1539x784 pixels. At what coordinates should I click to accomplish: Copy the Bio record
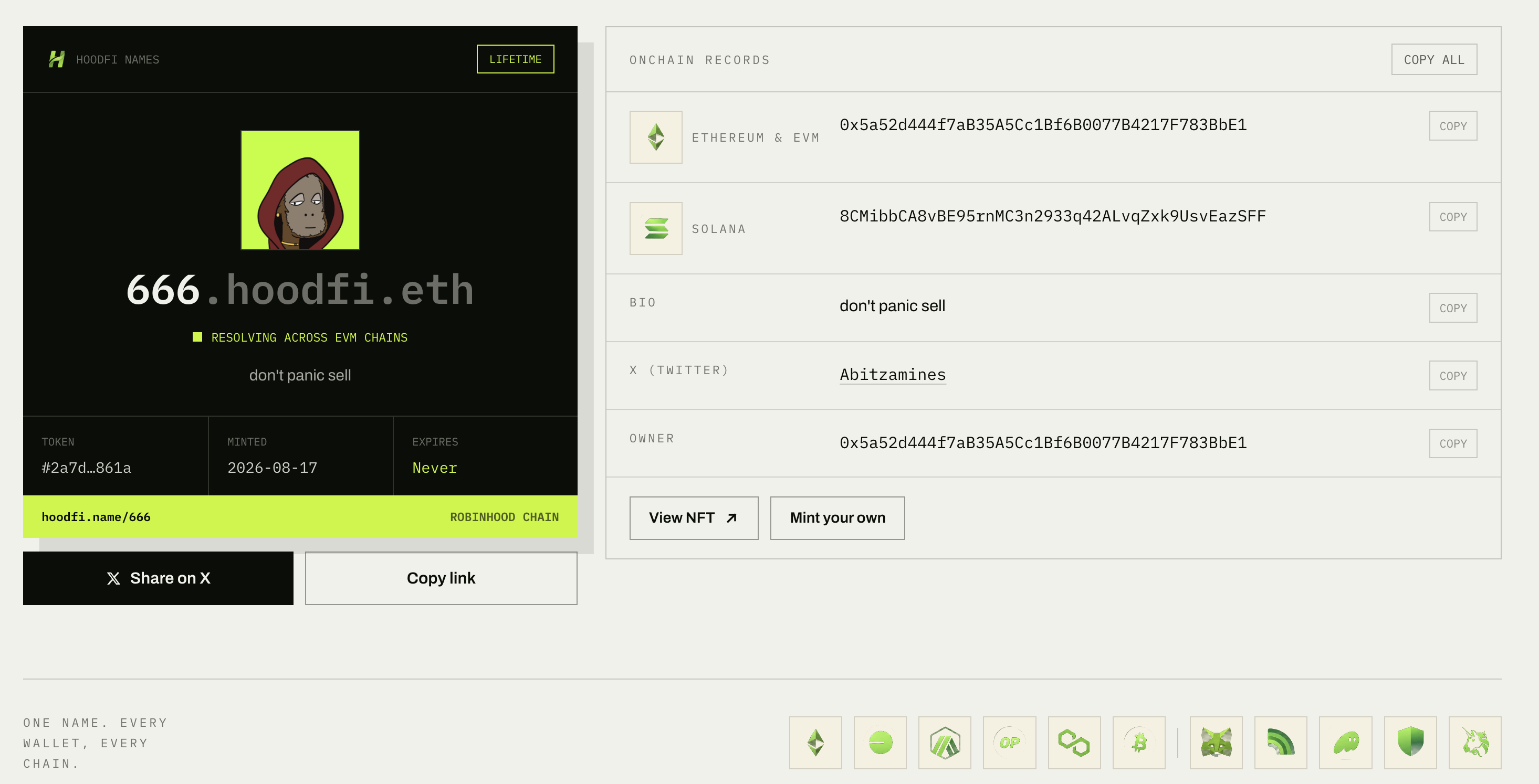tap(1453, 308)
